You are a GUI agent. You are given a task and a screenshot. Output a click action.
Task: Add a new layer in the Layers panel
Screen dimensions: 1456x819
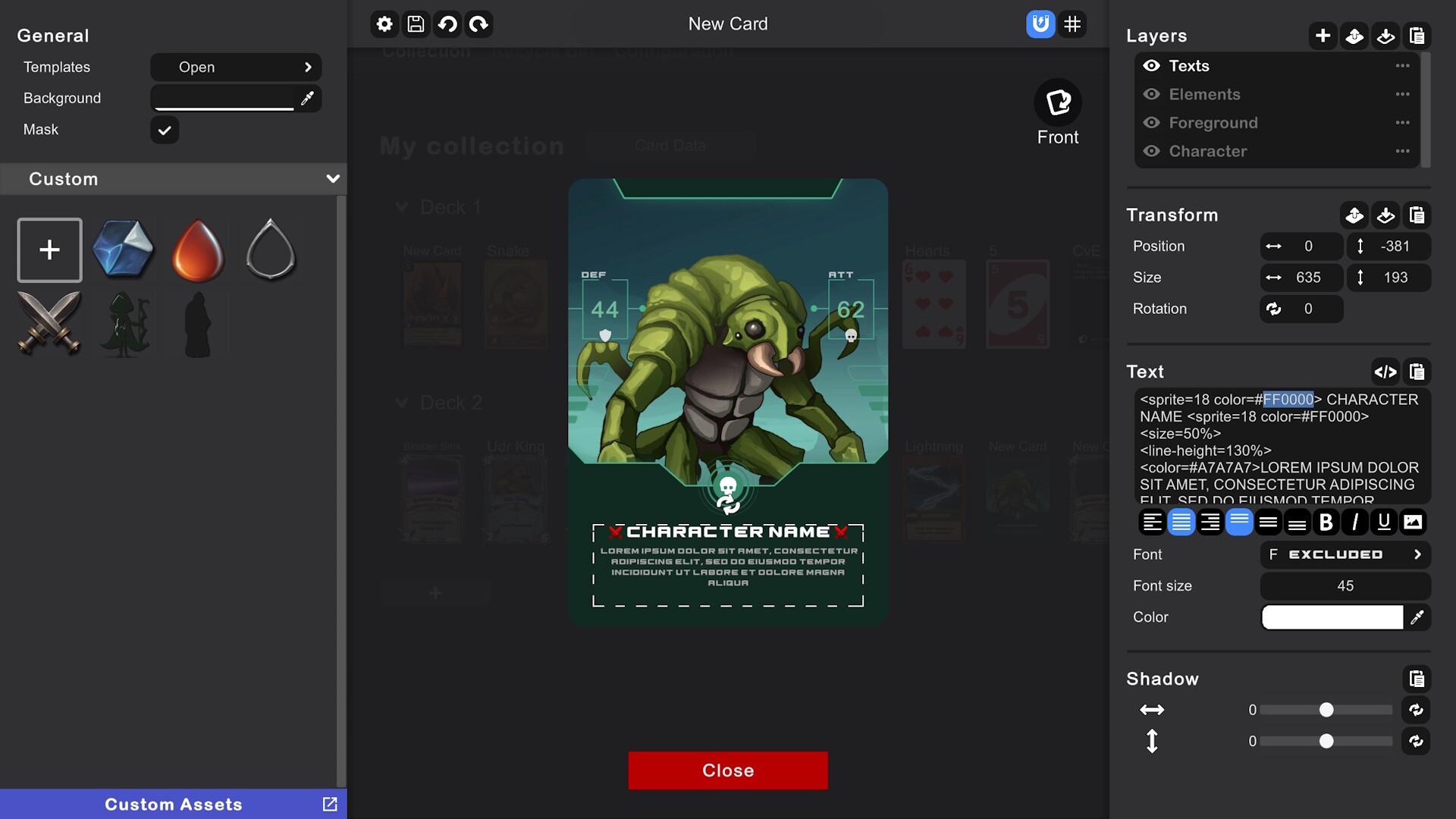tap(1323, 35)
